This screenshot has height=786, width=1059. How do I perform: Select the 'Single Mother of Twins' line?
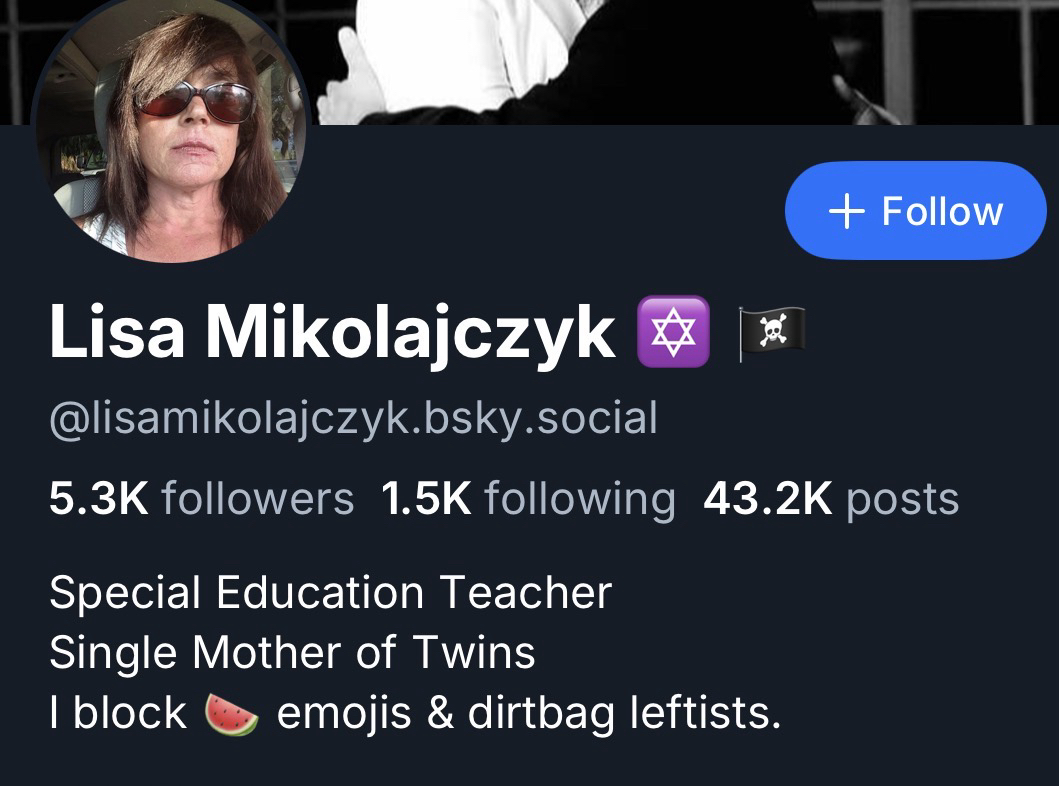point(292,652)
